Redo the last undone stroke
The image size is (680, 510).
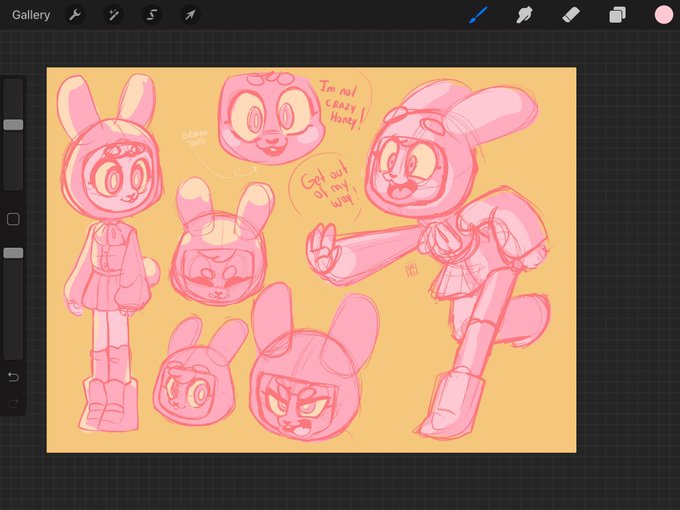(13, 404)
